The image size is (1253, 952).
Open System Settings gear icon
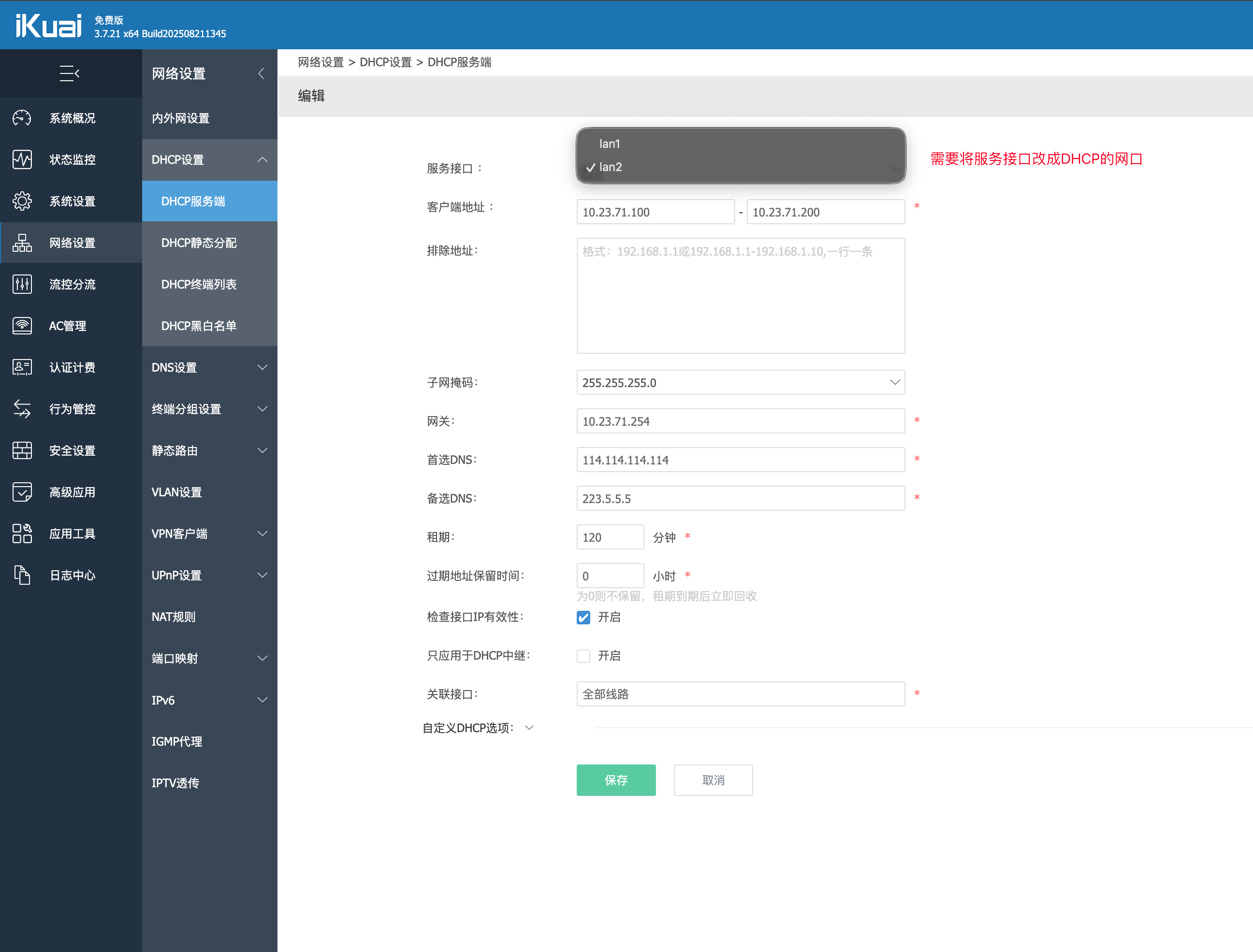(22, 201)
